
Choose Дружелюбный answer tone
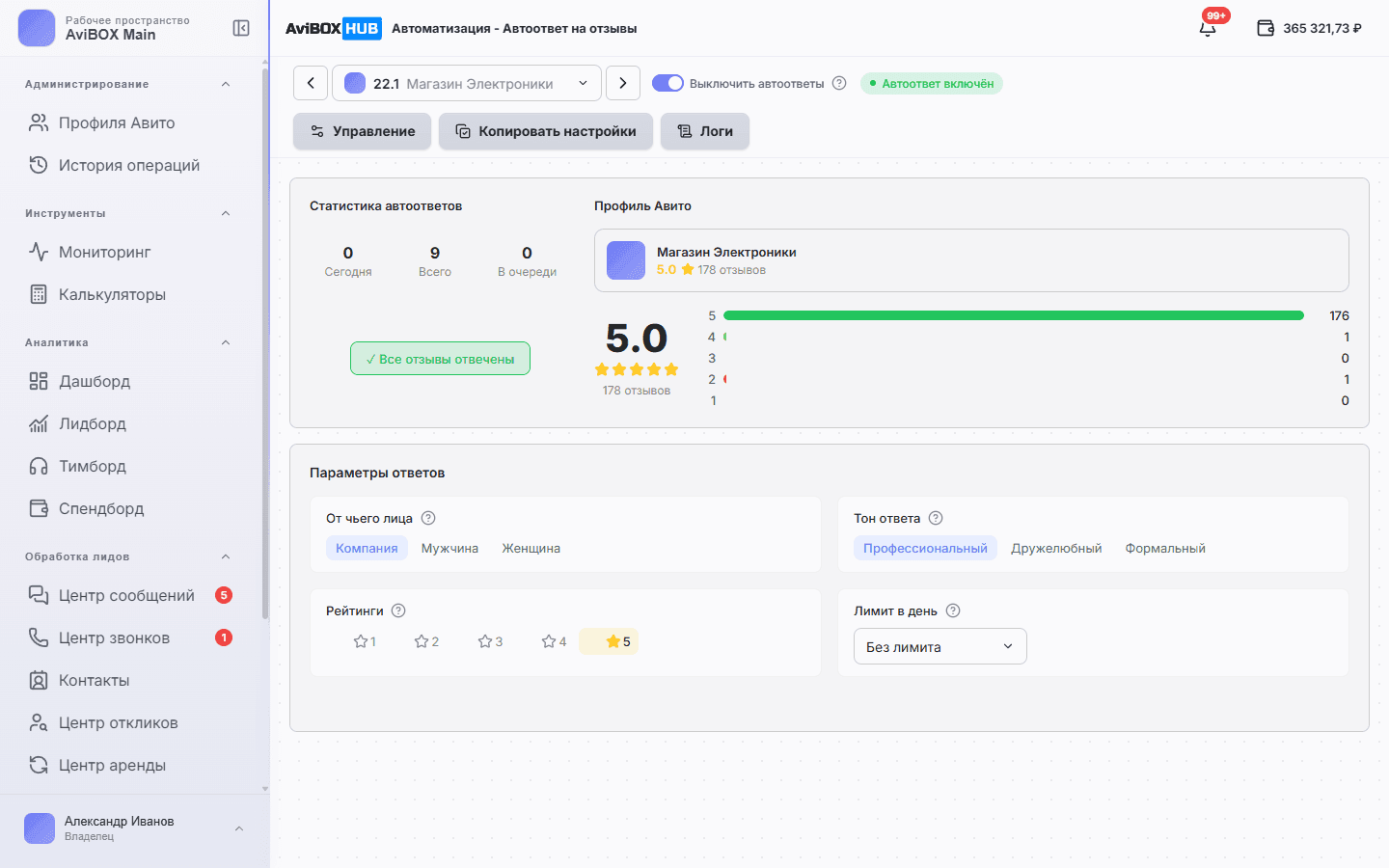point(1056,548)
